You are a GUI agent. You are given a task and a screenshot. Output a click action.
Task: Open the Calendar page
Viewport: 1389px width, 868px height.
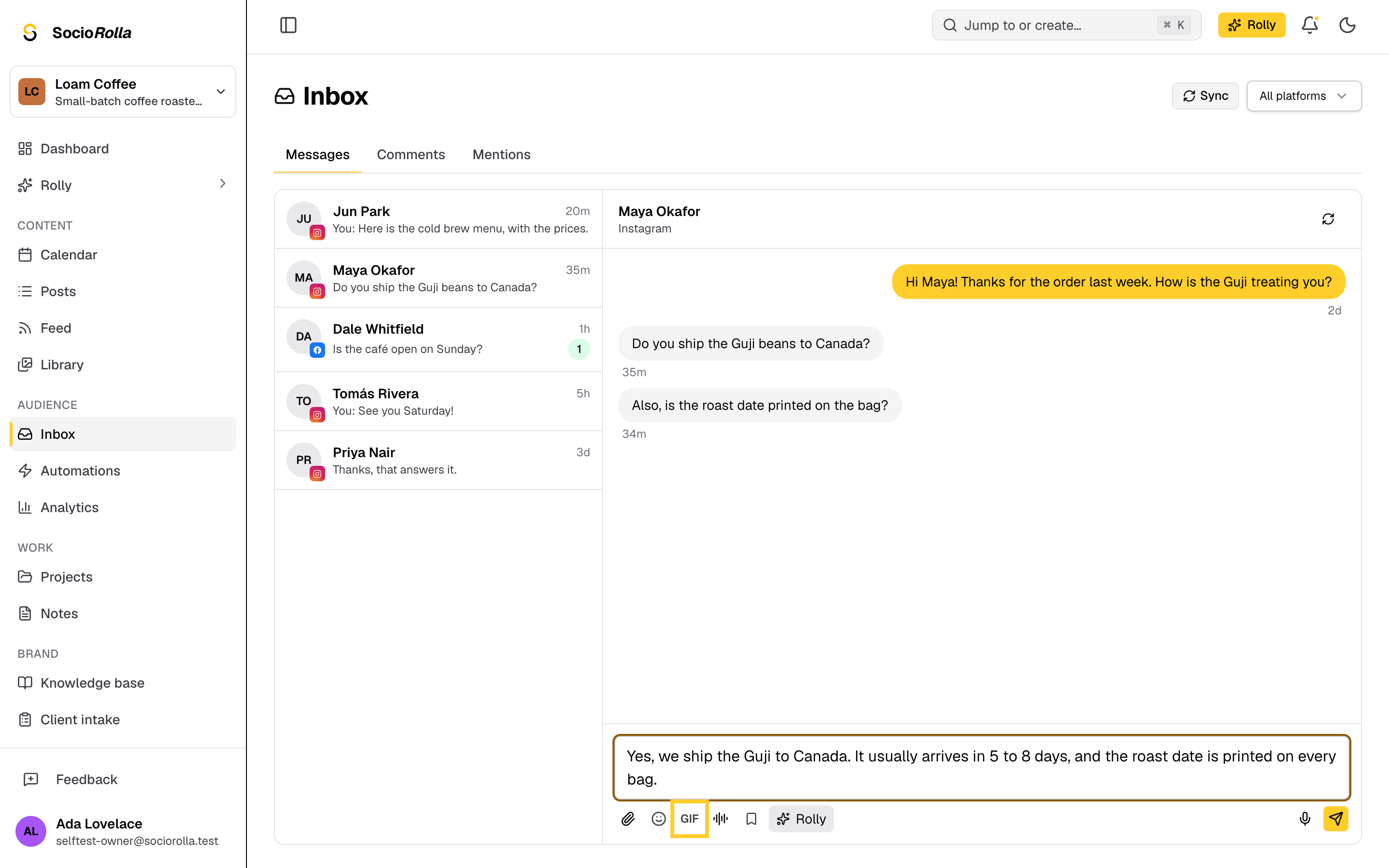123,255
